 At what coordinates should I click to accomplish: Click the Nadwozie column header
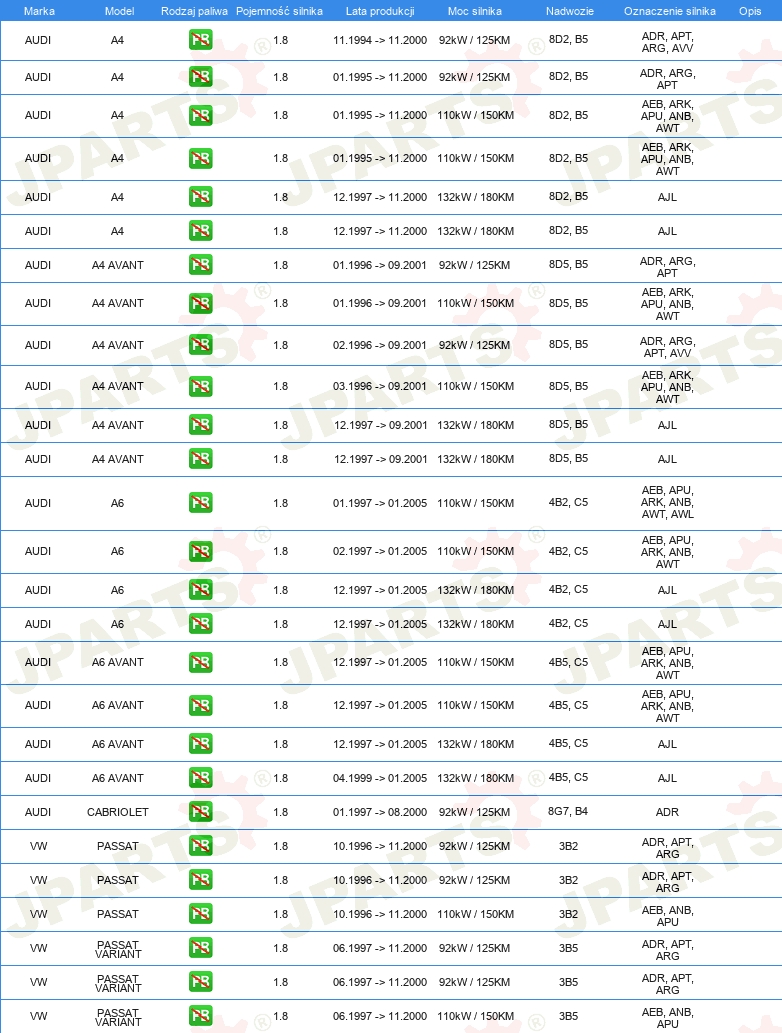570,11
